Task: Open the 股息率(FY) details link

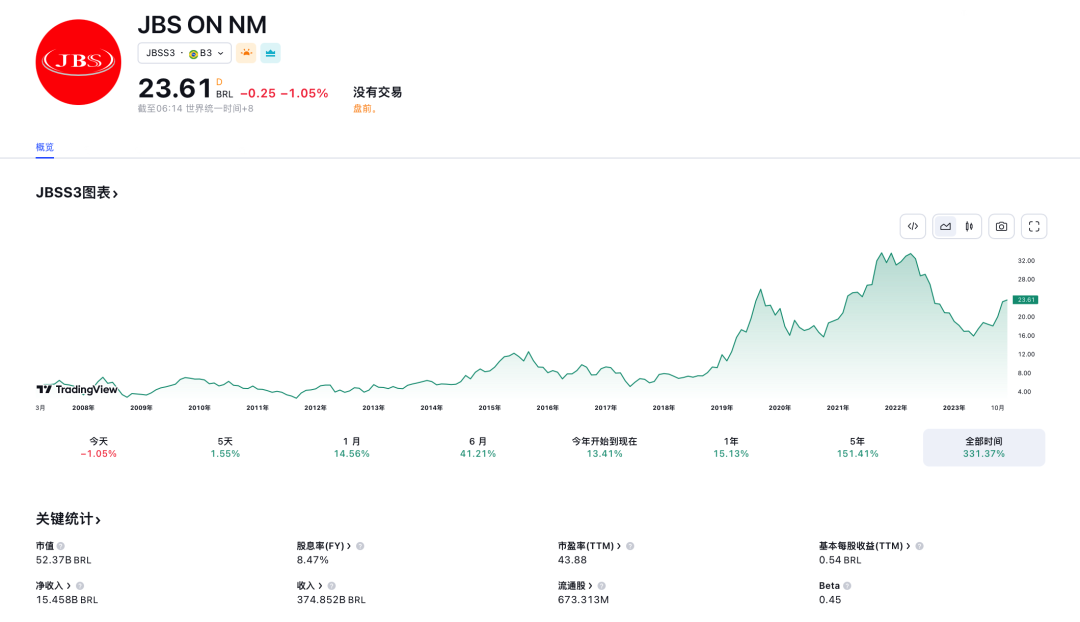Action: click(324, 546)
